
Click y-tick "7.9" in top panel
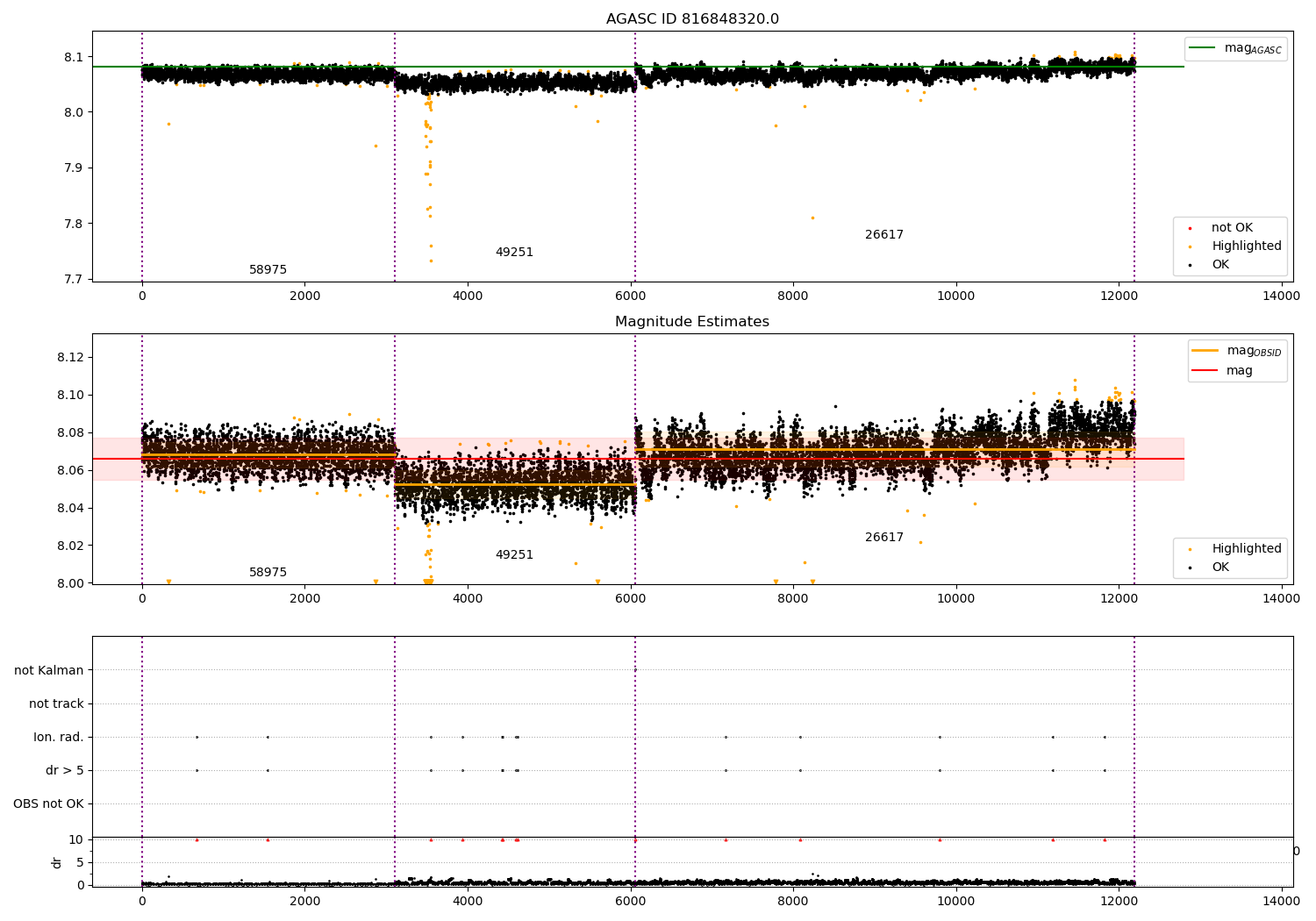click(74, 168)
